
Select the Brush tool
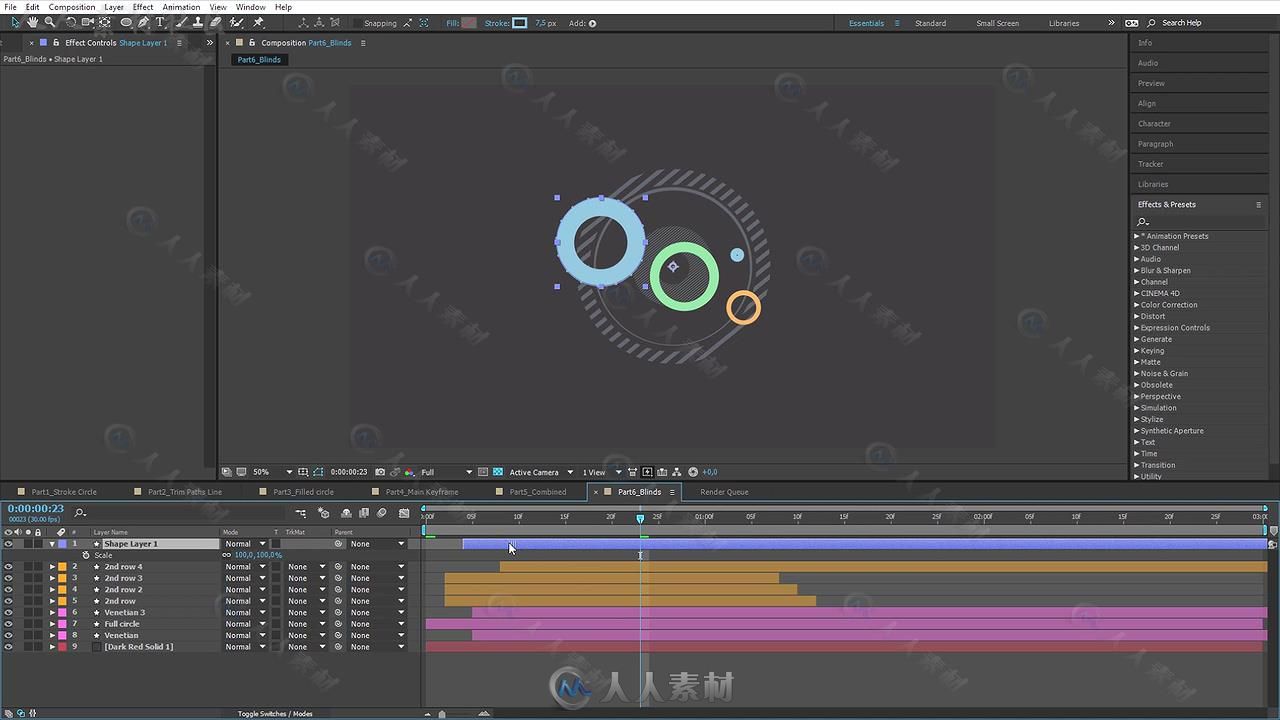181,22
